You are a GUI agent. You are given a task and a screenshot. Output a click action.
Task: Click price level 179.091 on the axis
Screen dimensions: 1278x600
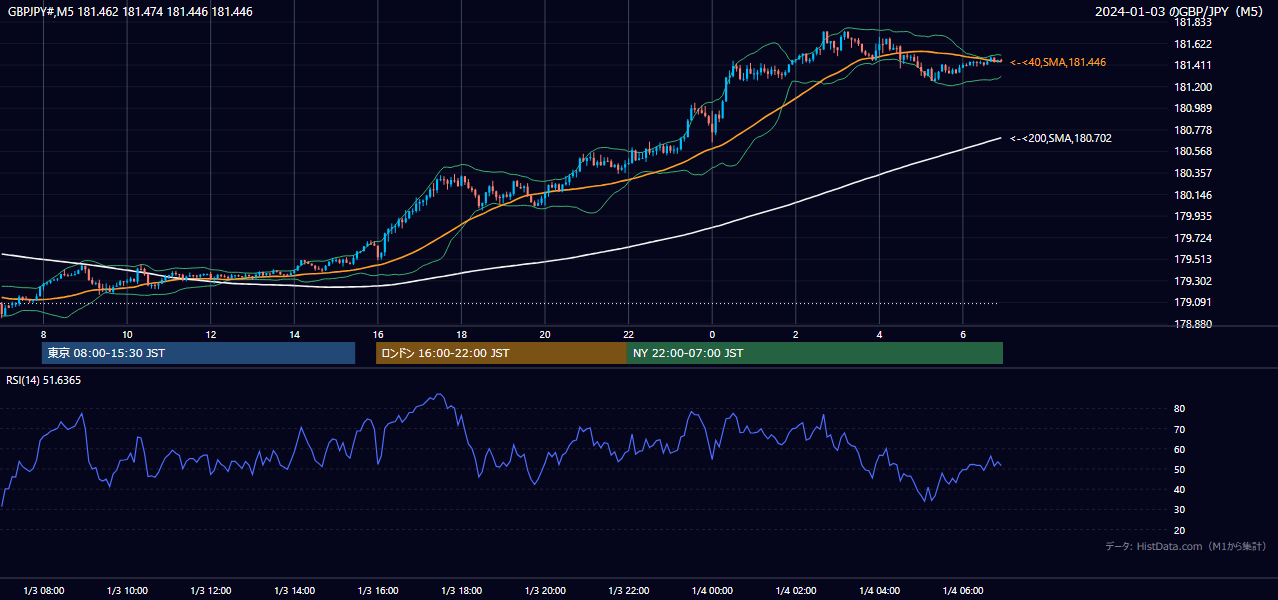tap(1192, 302)
